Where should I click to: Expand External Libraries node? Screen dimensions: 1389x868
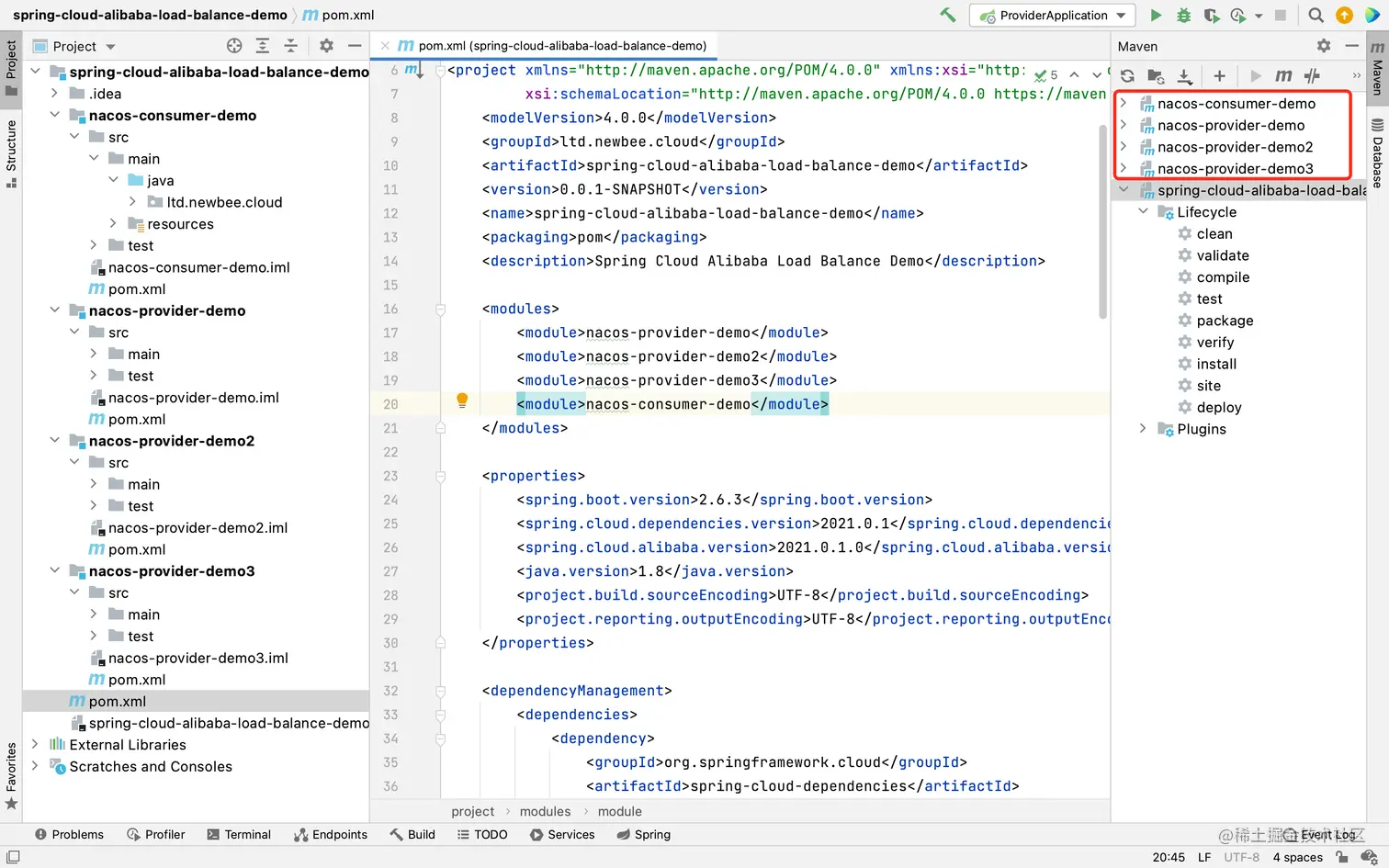click(35, 744)
